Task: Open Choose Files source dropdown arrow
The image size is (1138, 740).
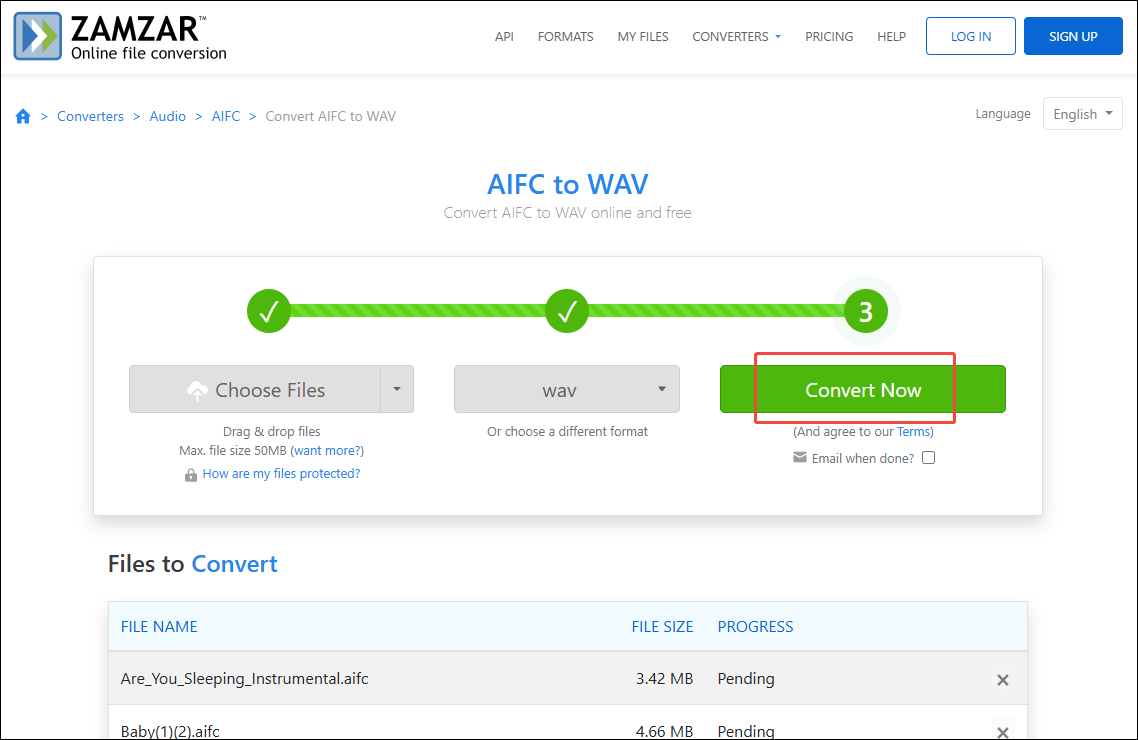Action: pyautogui.click(x=397, y=390)
